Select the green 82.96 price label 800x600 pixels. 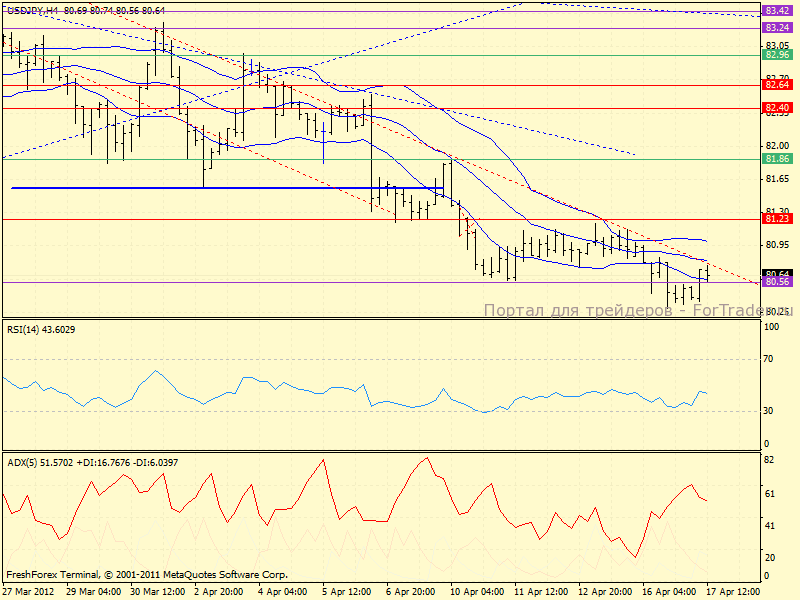[777, 56]
